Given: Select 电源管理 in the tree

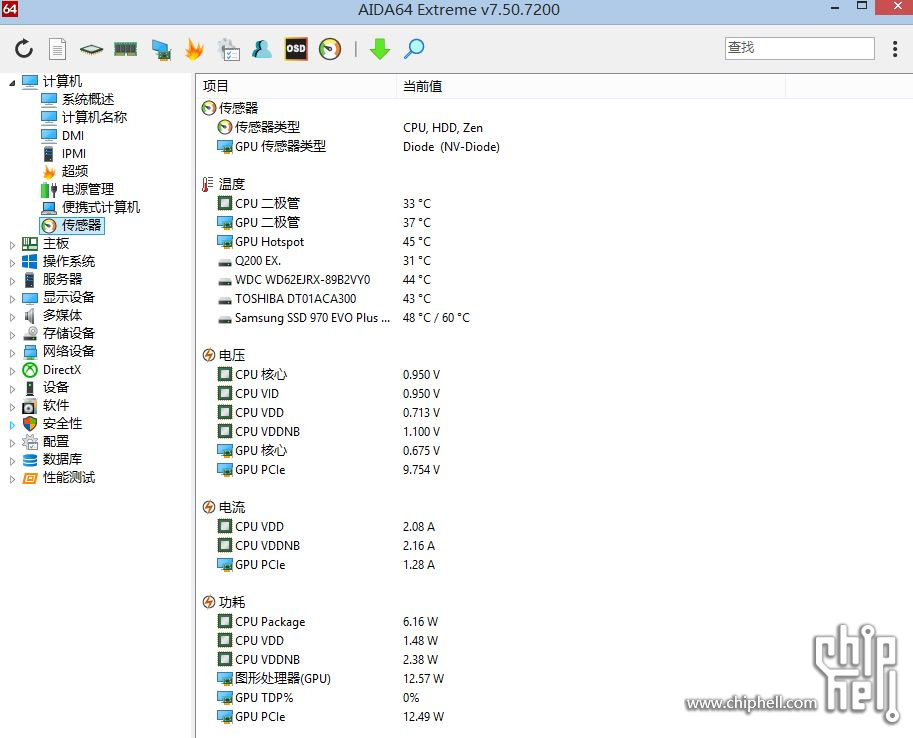Looking at the screenshot, I should coord(88,189).
